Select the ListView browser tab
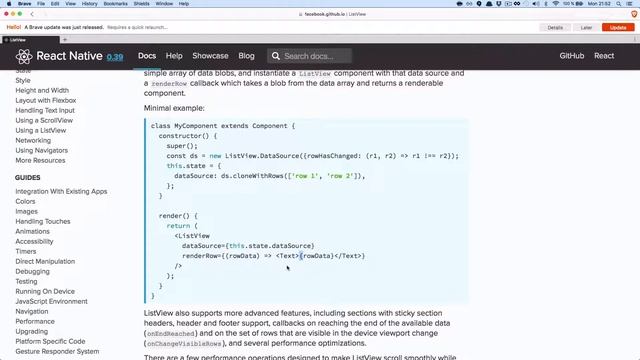Viewport: 640px width, 360px height. (x=31, y=40)
